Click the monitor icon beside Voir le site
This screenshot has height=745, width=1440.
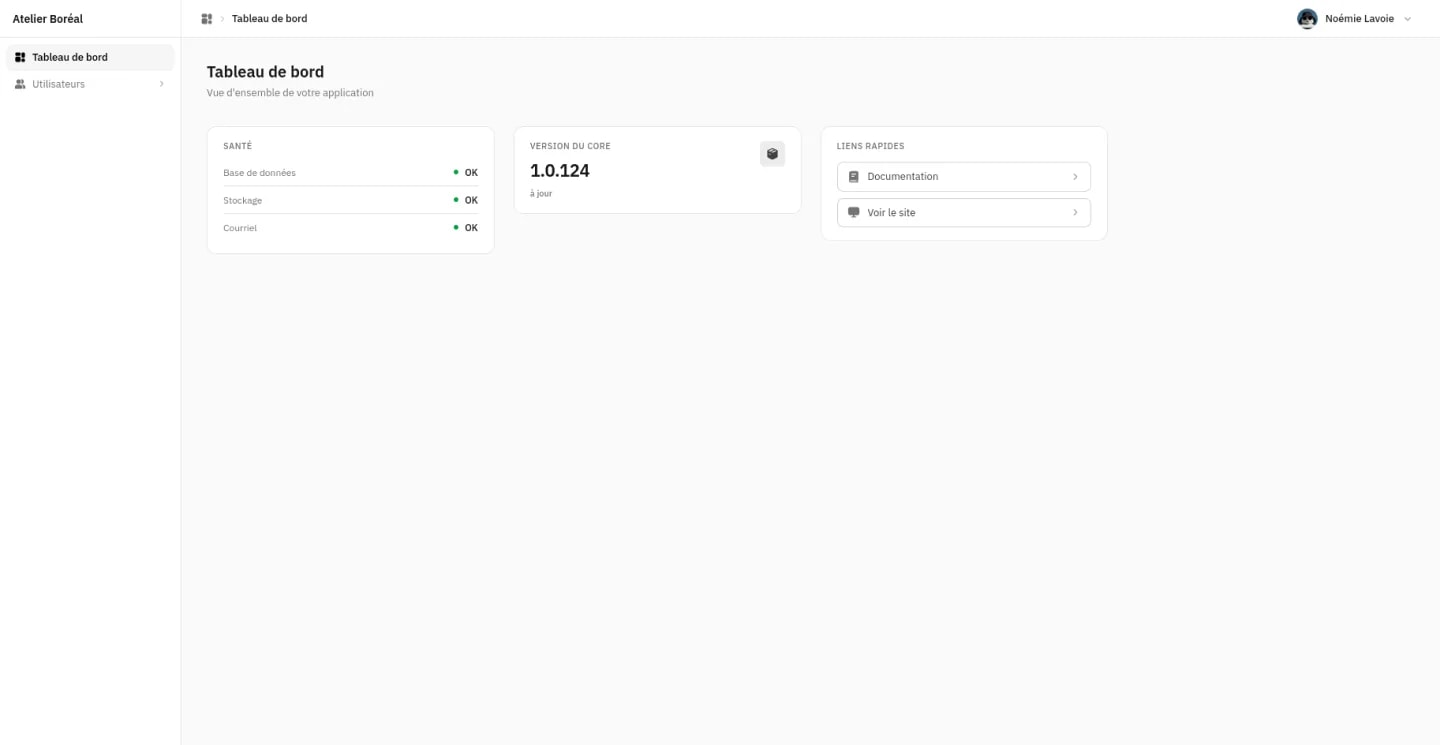click(x=853, y=213)
